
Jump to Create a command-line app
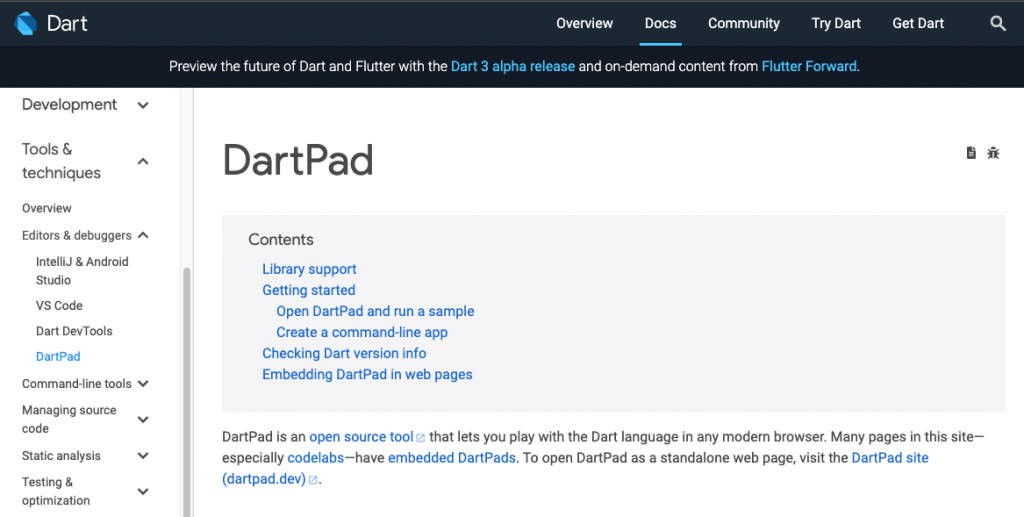(362, 332)
